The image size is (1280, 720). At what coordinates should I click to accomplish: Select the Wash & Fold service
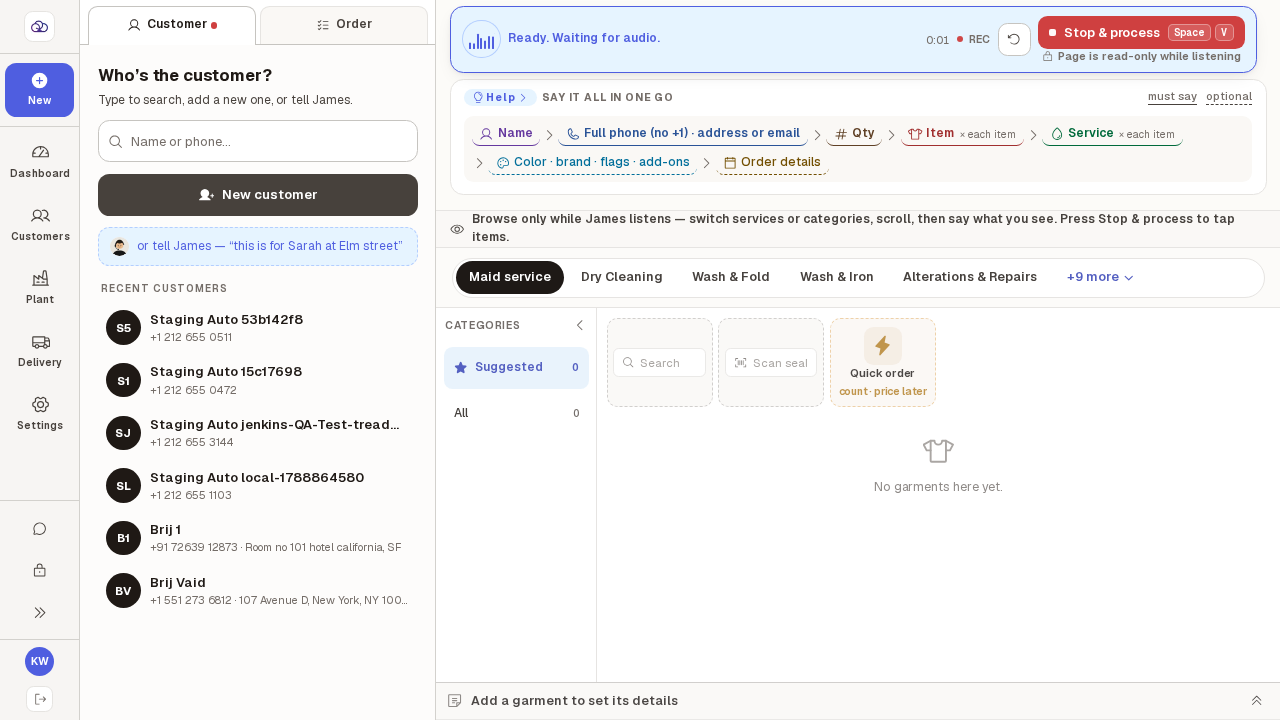[x=731, y=277]
